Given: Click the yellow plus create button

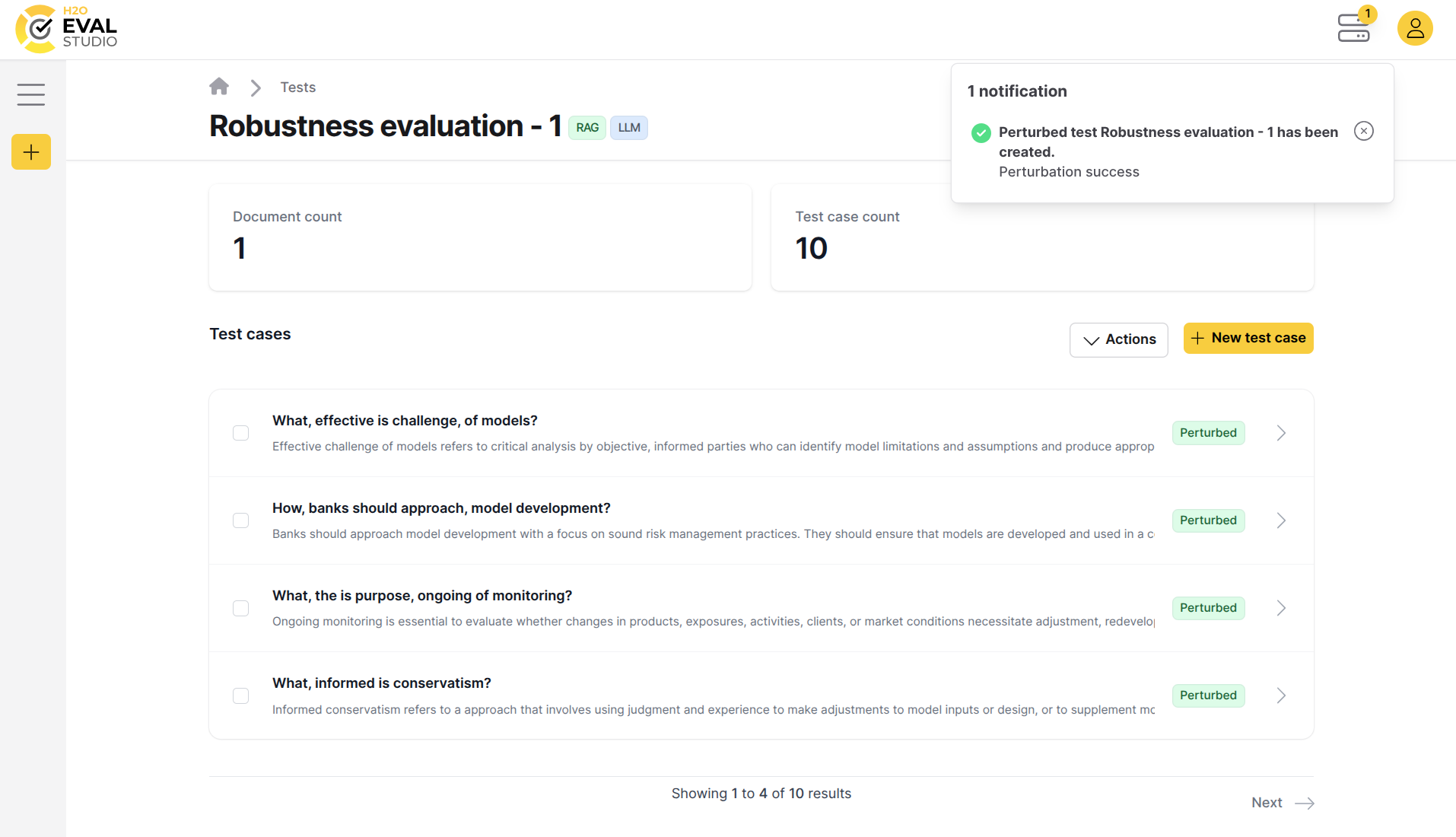Looking at the screenshot, I should [x=31, y=152].
